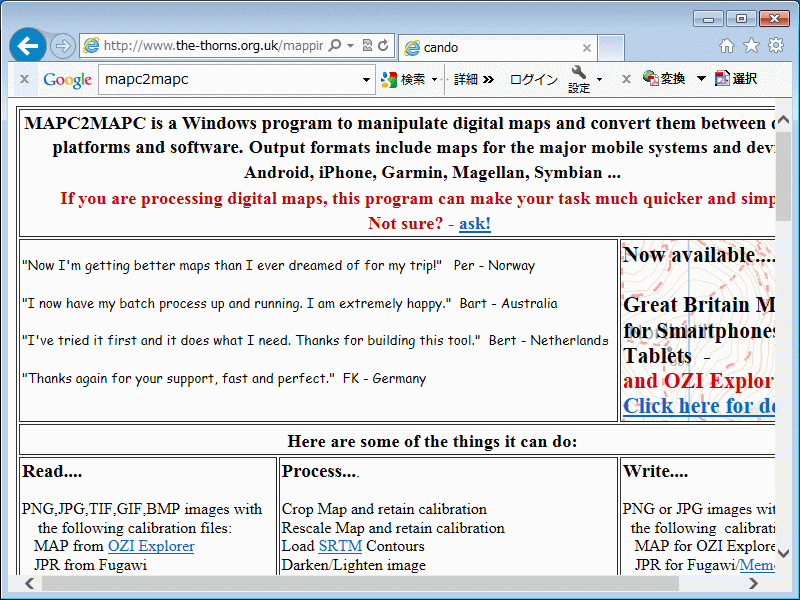Click the 変換 convert toolbar button

(664, 79)
